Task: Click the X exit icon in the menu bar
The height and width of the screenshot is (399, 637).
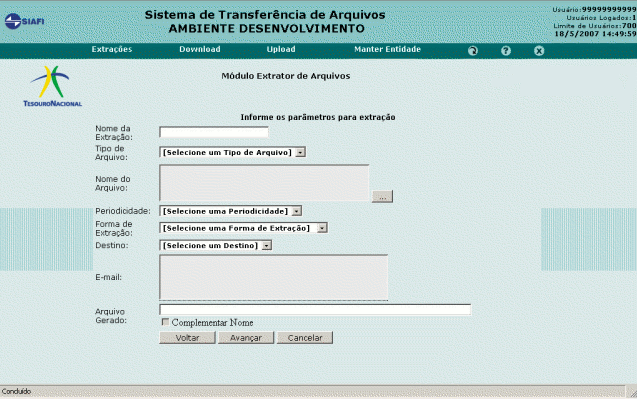Action: [x=539, y=51]
